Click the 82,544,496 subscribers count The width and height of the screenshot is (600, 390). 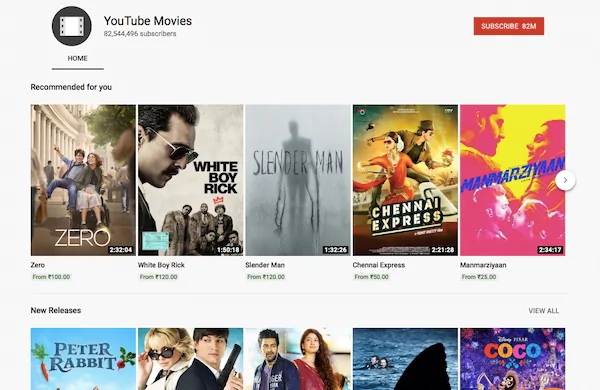140,34
